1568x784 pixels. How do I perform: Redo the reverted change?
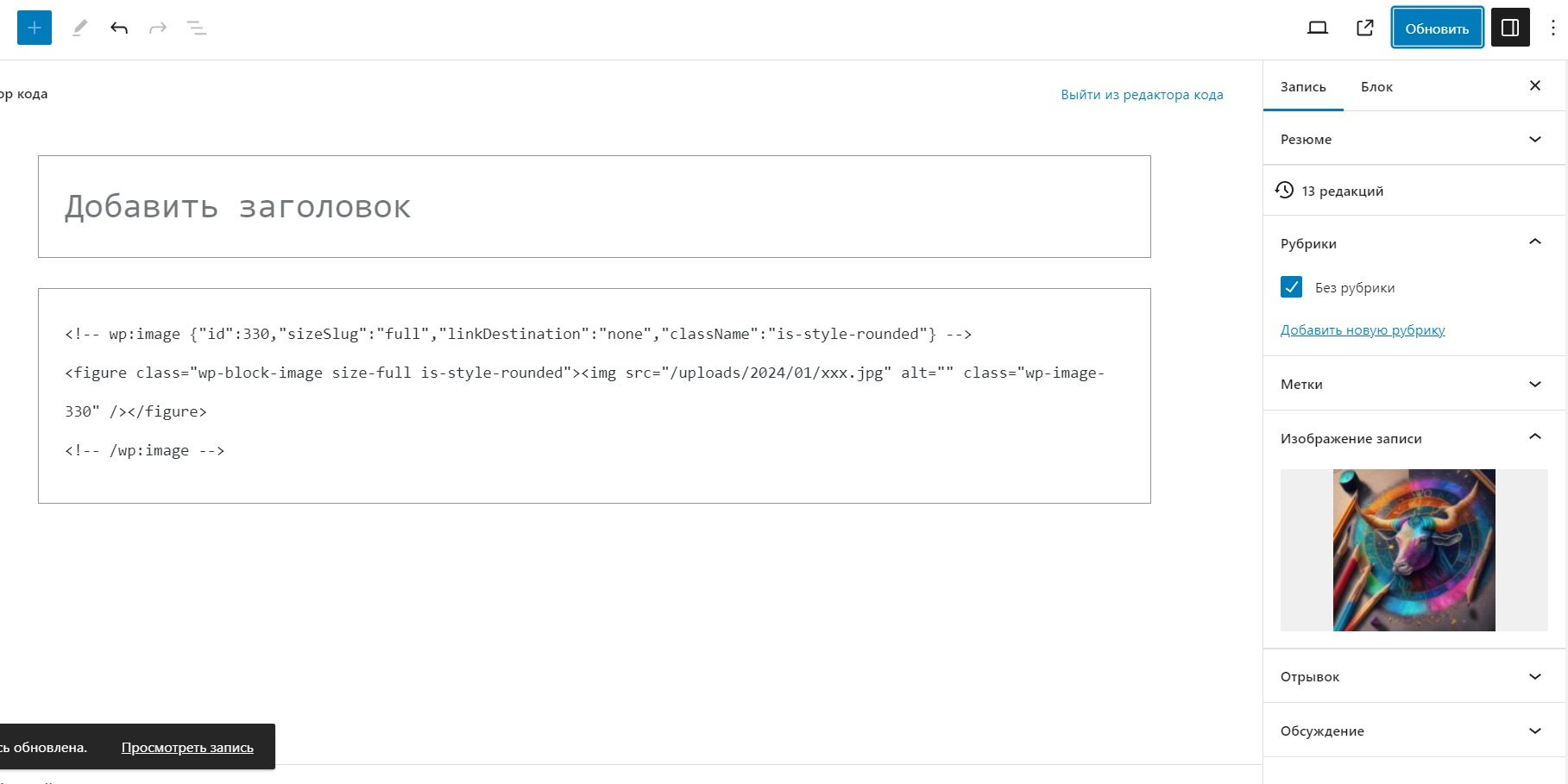158,28
